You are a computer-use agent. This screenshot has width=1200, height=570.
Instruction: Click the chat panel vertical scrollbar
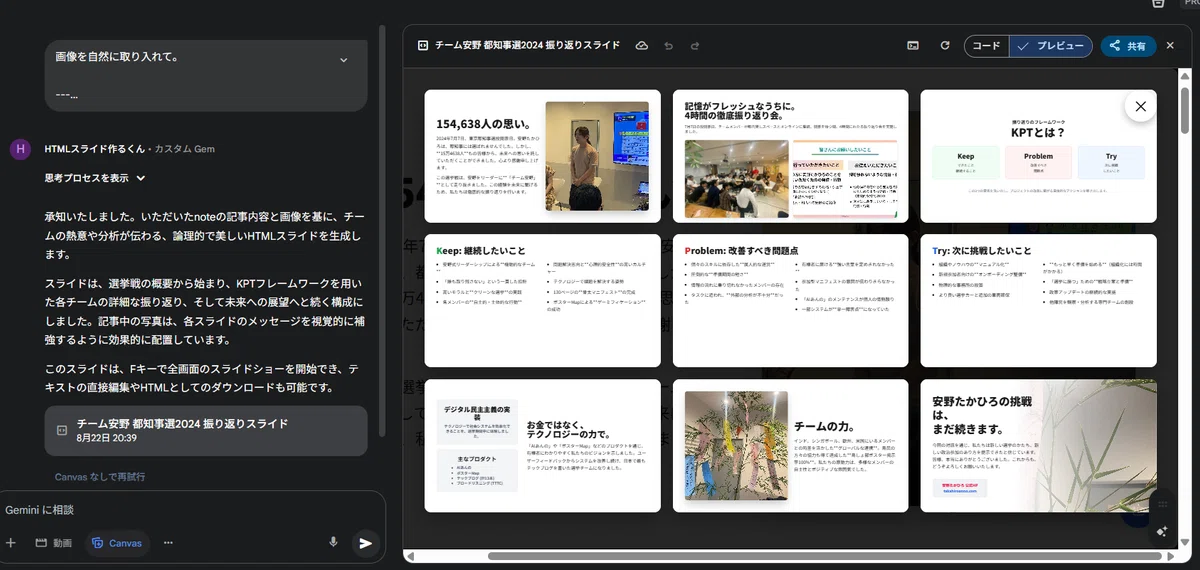pyautogui.click(x=381, y=230)
